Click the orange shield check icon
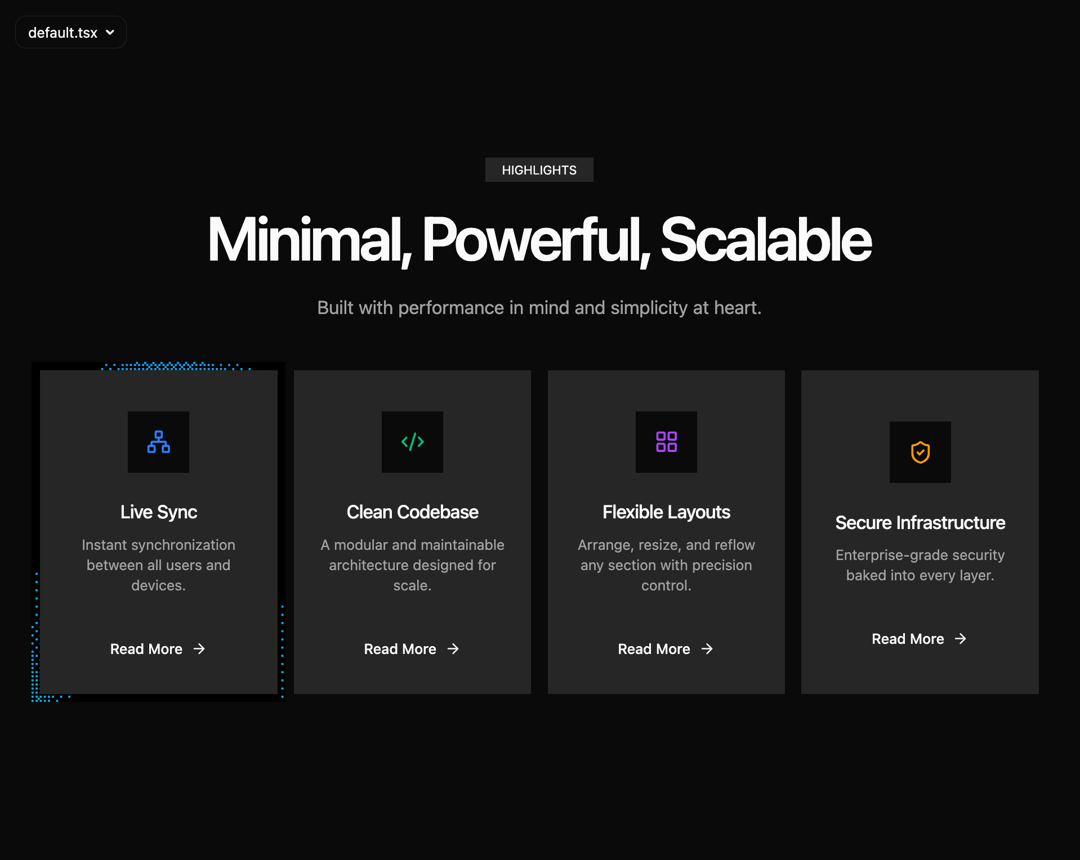The width and height of the screenshot is (1080, 860). [920, 452]
